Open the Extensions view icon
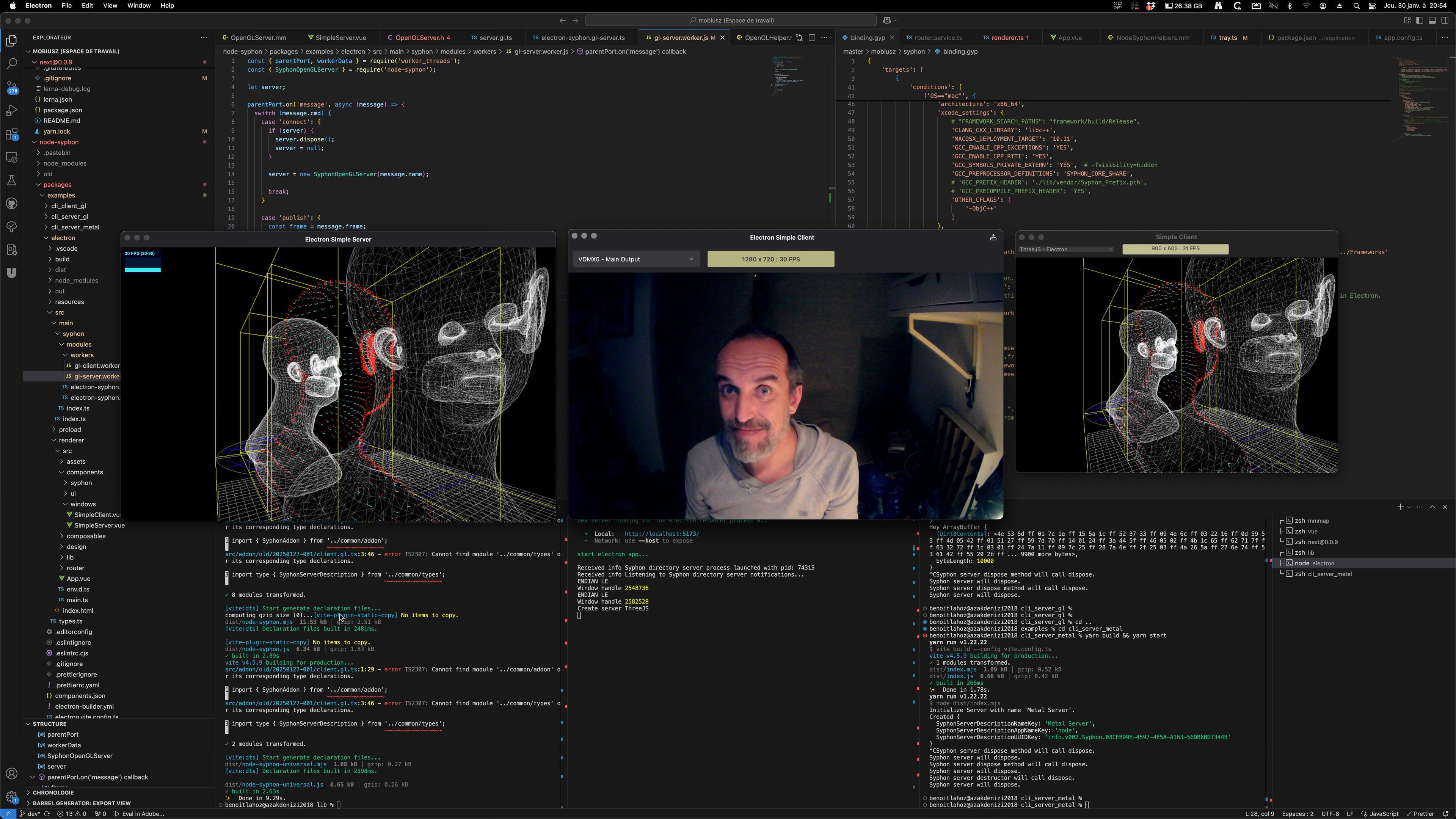Image resolution: width=1456 pixels, height=819 pixels. [x=11, y=134]
